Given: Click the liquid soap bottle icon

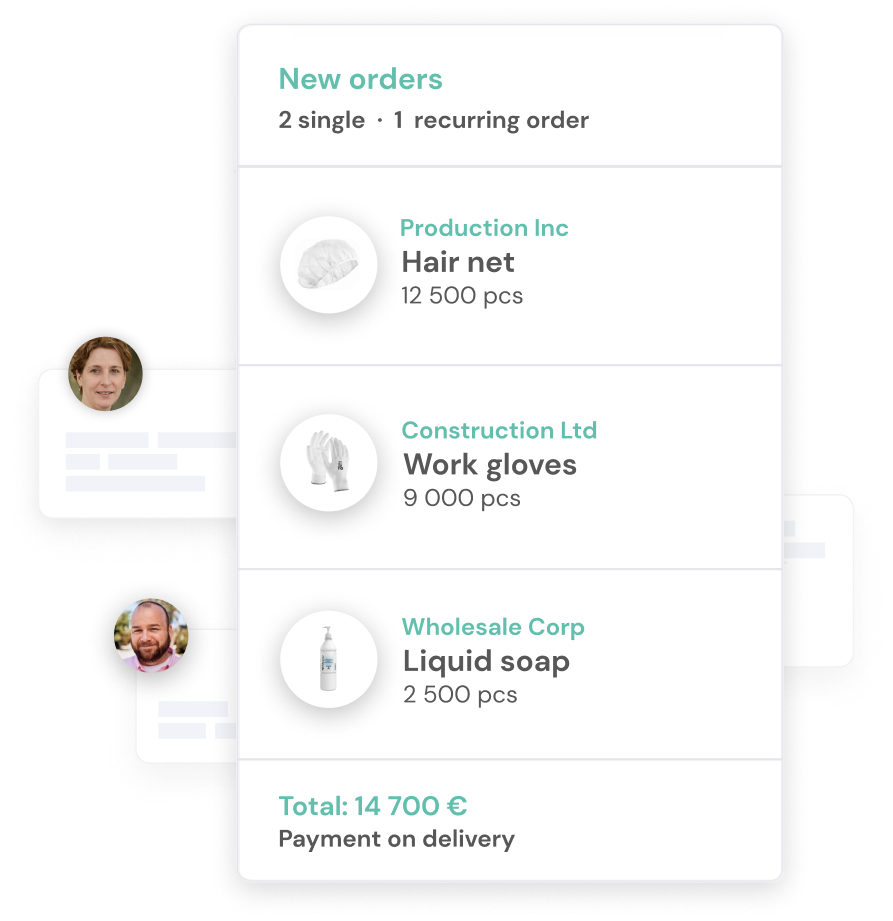Looking at the screenshot, I should pos(328,659).
